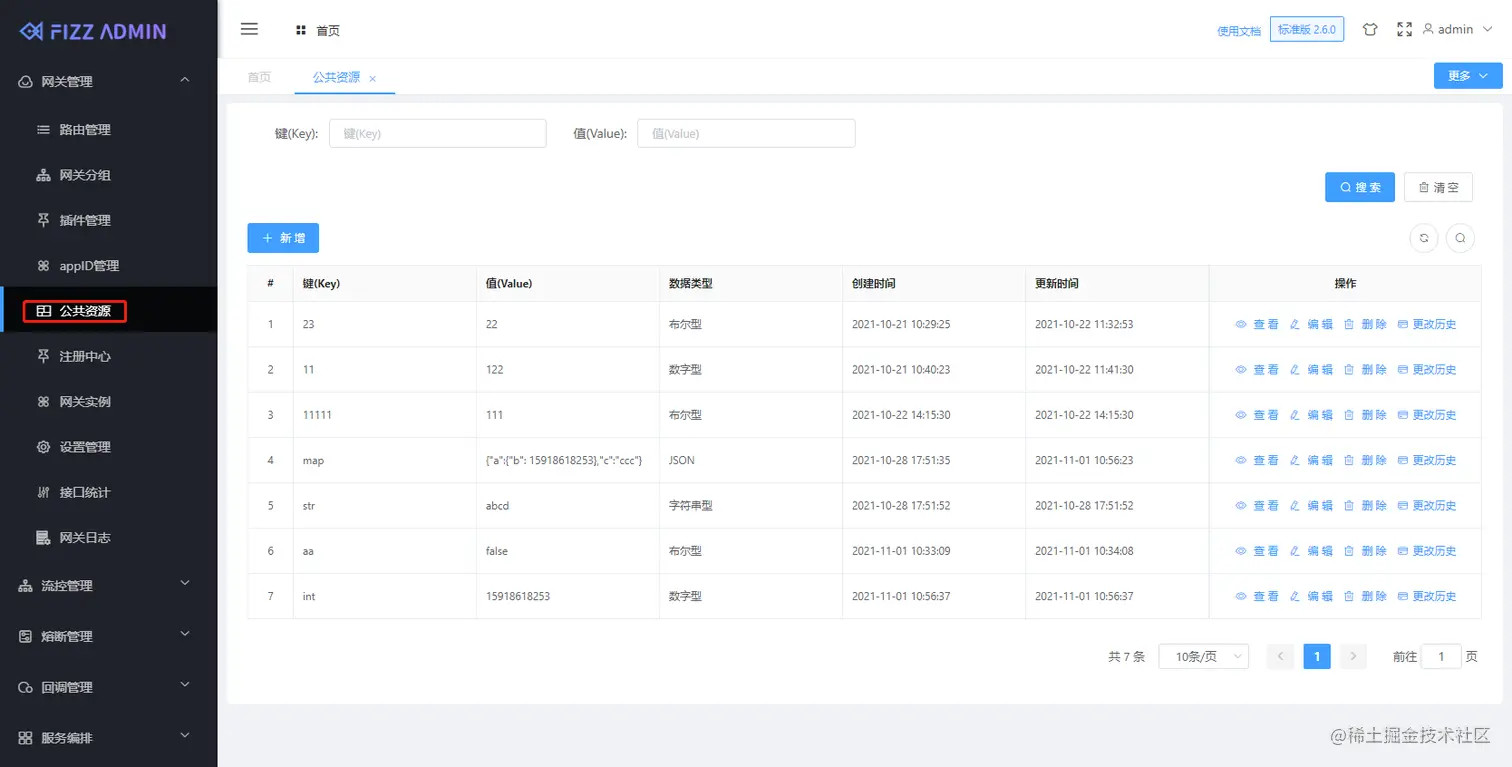Refresh the table with circular arrows icon

1423,237
